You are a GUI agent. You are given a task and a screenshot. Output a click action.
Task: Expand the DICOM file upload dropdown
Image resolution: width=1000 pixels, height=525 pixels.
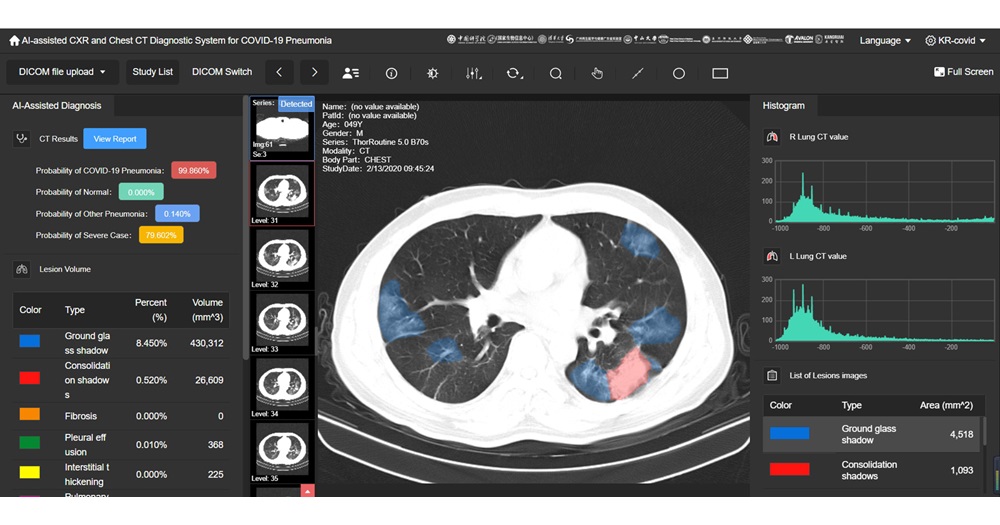pyautogui.click(x=63, y=72)
